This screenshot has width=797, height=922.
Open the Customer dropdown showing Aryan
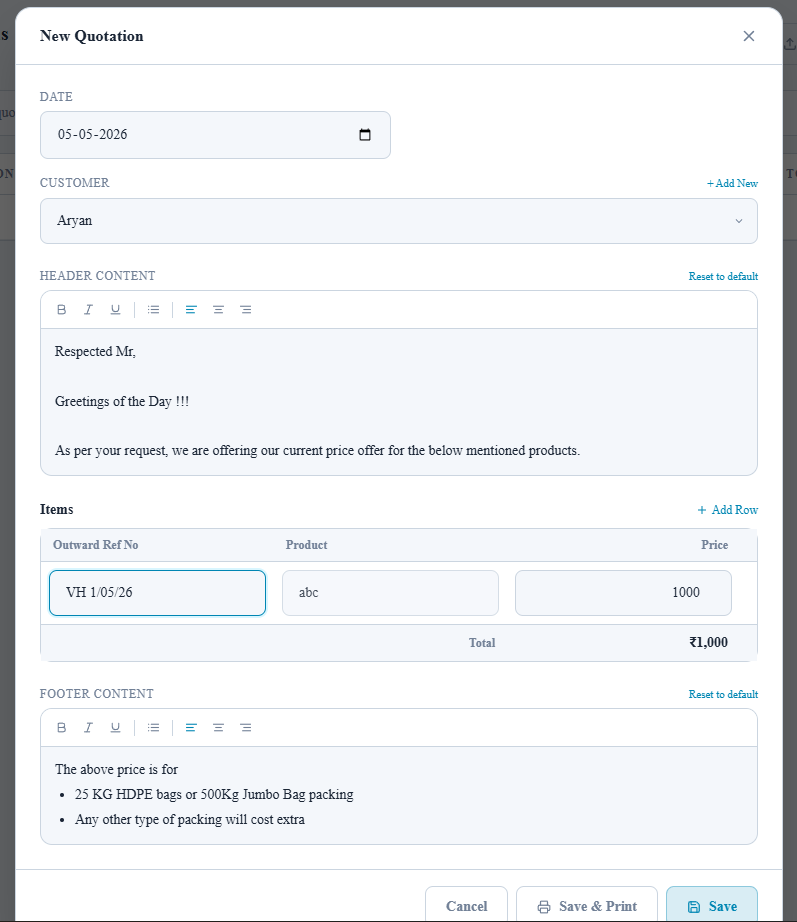pos(399,221)
